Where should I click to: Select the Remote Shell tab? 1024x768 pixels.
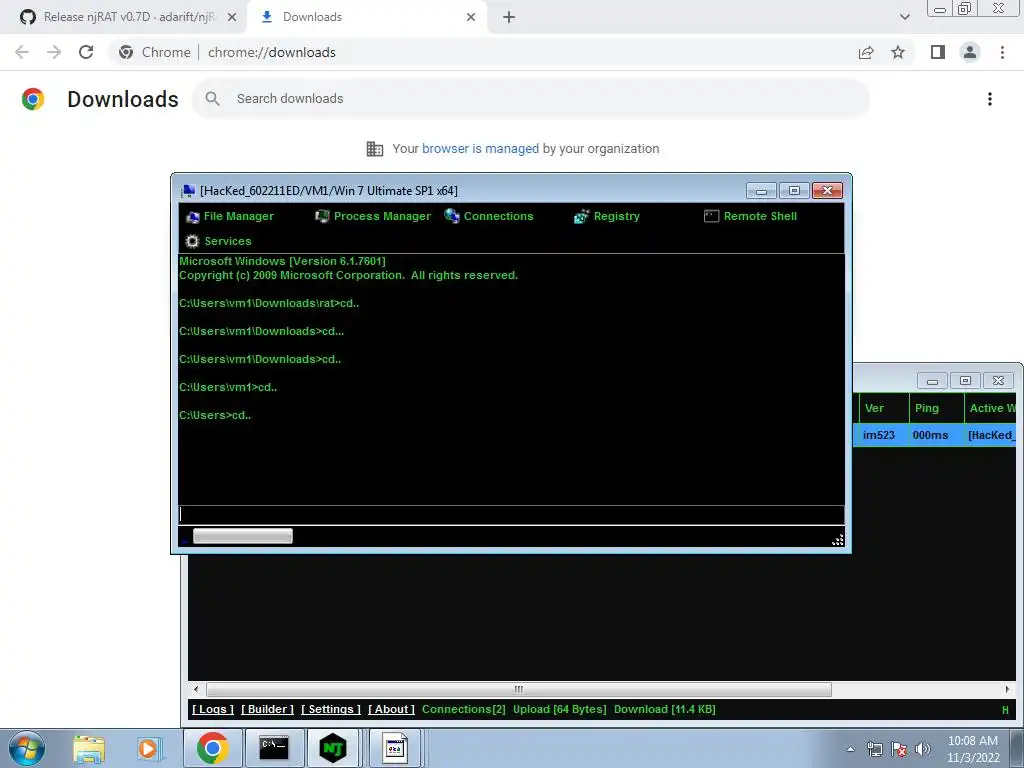coord(750,216)
